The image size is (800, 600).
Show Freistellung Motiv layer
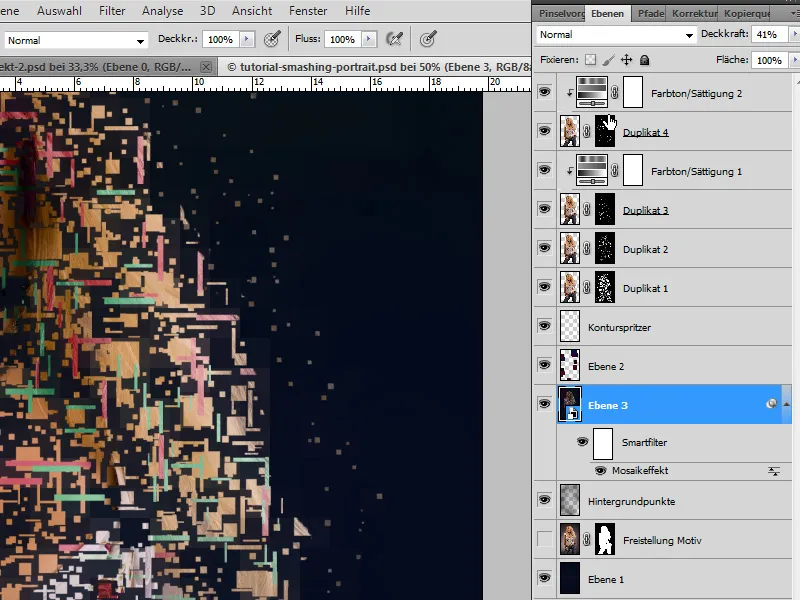pos(544,539)
